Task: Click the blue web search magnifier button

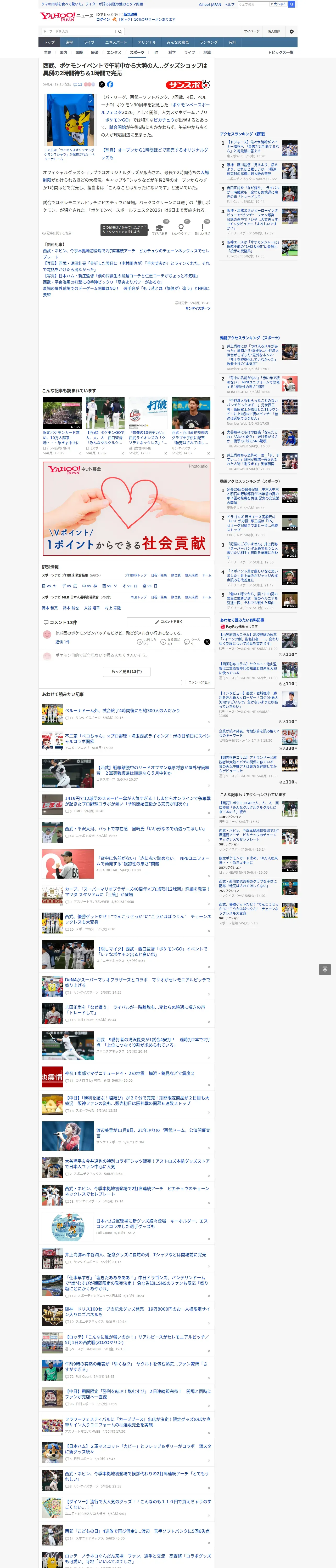Action: pyautogui.click(x=292, y=4)
